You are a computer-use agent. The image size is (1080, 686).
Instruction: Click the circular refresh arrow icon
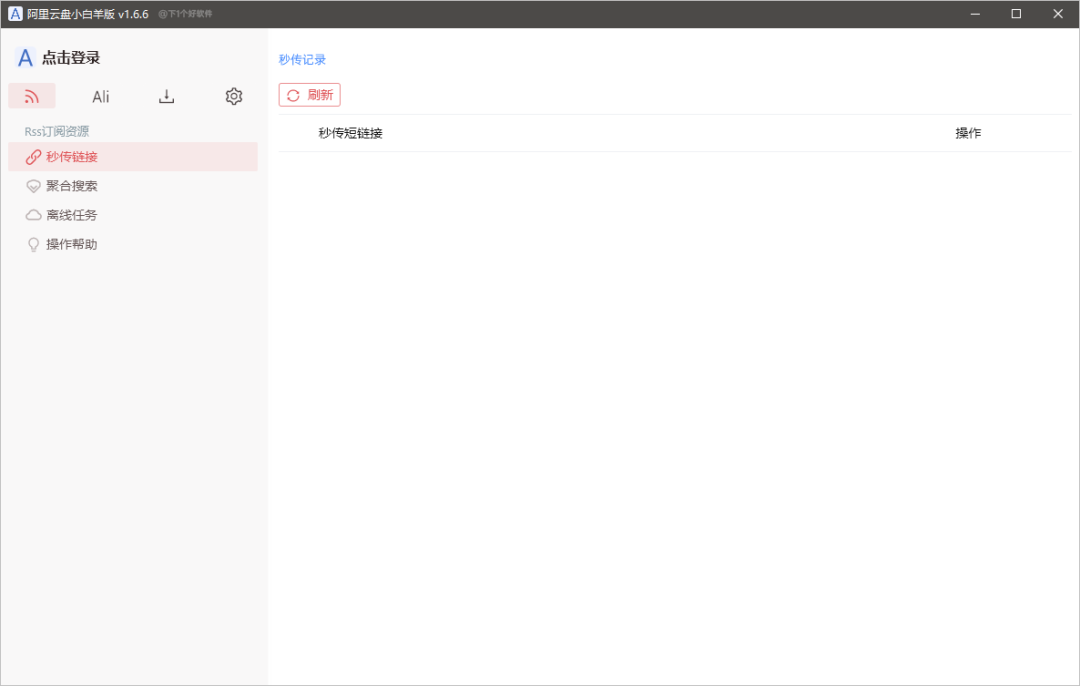pos(293,94)
